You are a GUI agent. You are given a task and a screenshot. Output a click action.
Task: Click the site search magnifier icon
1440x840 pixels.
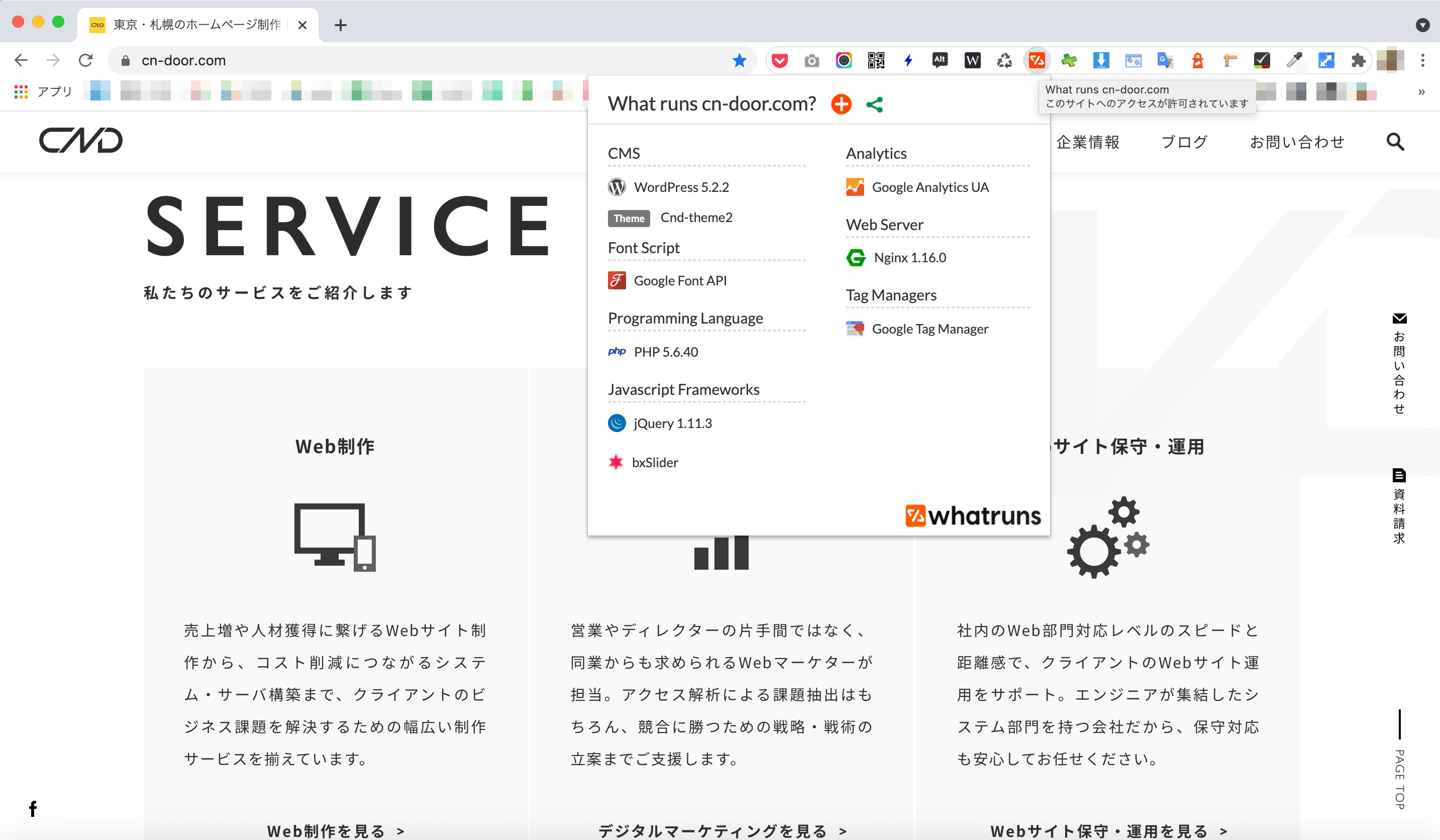pyautogui.click(x=1395, y=141)
